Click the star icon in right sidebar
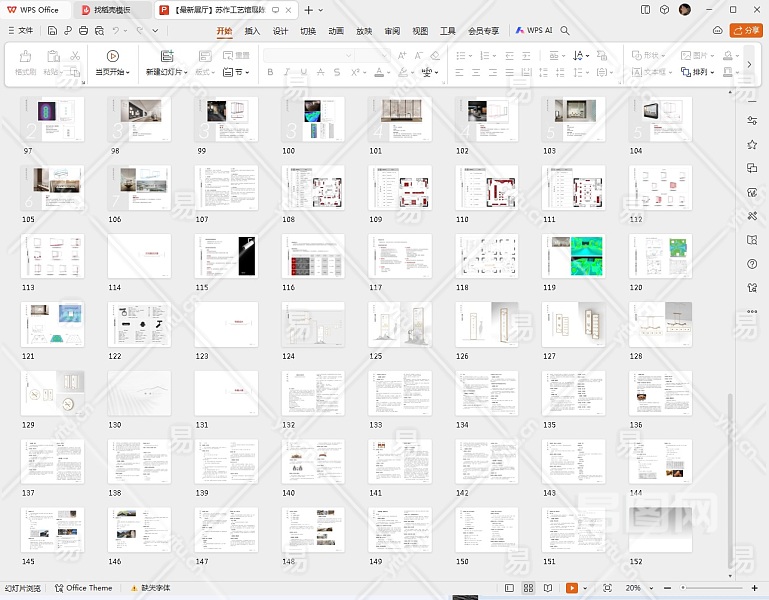The height and width of the screenshot is (600, 769). [752, 144]
